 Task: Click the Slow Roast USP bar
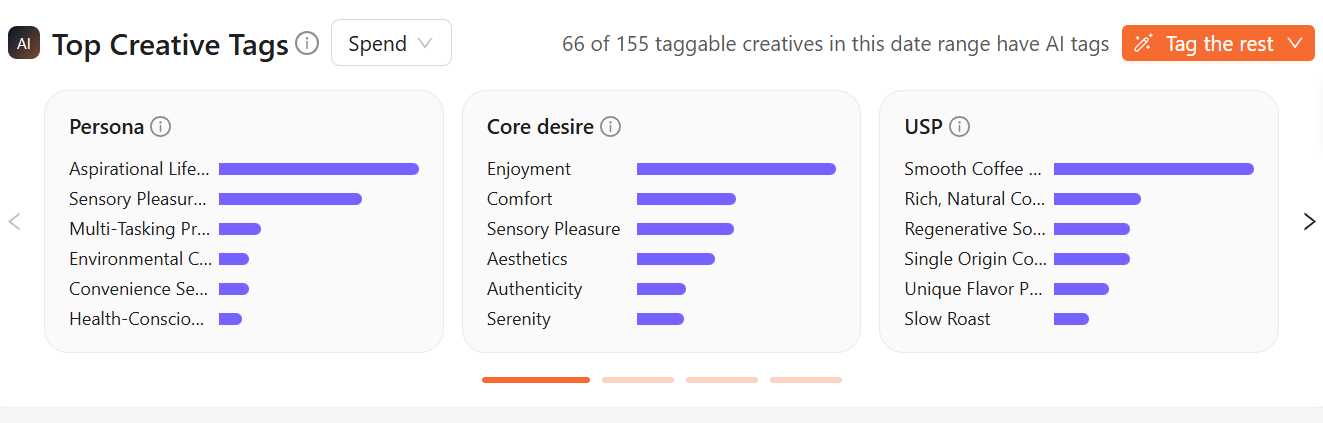point(1071,319)
